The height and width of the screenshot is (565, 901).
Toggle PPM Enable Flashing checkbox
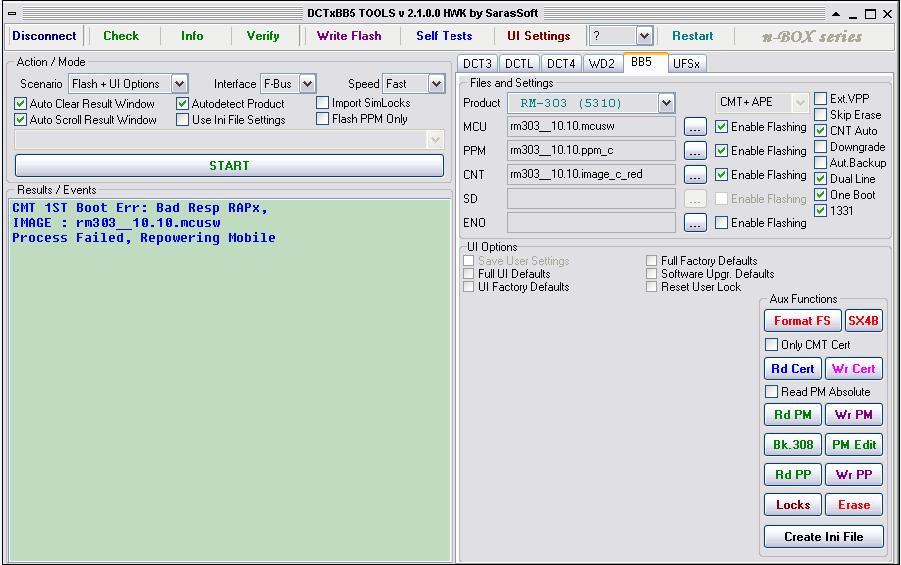(721, 151)
